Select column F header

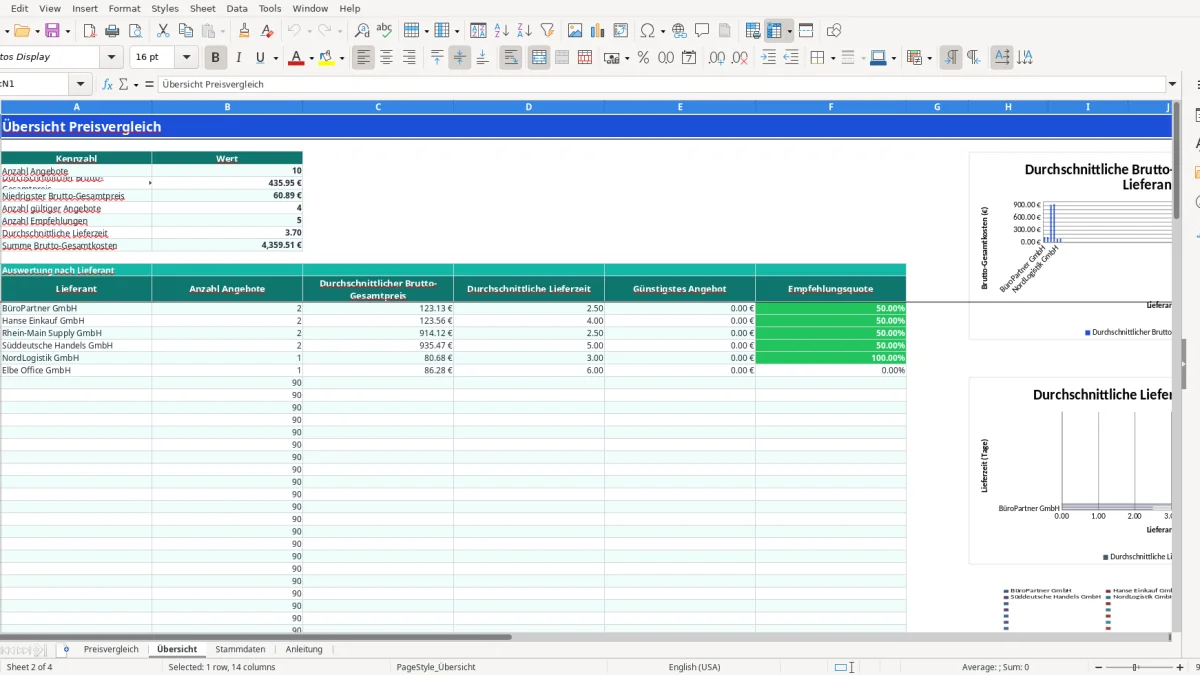[x=831, y=106]
